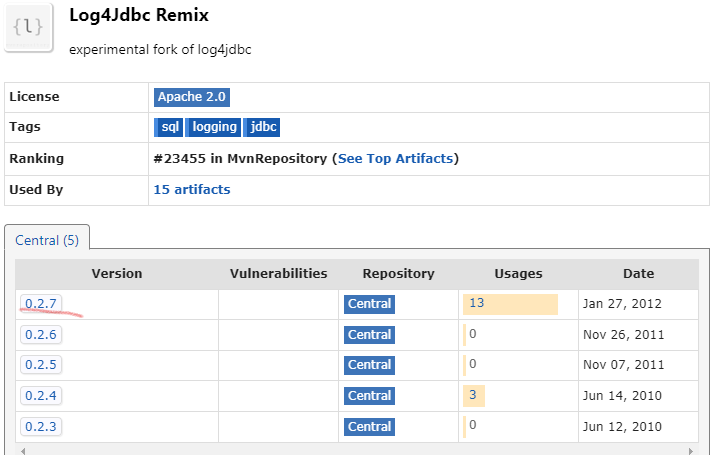Click Central repository badge for 0.2.7
This screenshot has width=722, height=455.
pyautogui.click(x=369, y=304)
